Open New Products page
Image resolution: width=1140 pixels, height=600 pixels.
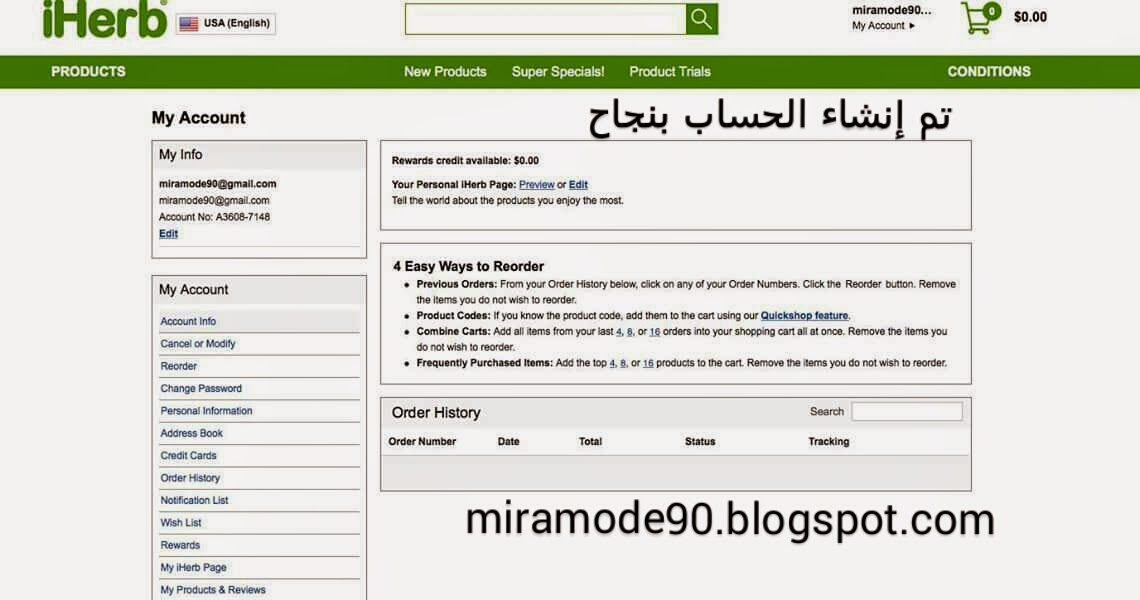coord(445,71)
